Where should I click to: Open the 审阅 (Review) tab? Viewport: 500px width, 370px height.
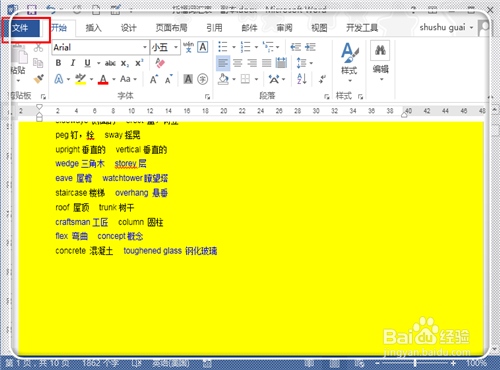(x=284, y=28)
